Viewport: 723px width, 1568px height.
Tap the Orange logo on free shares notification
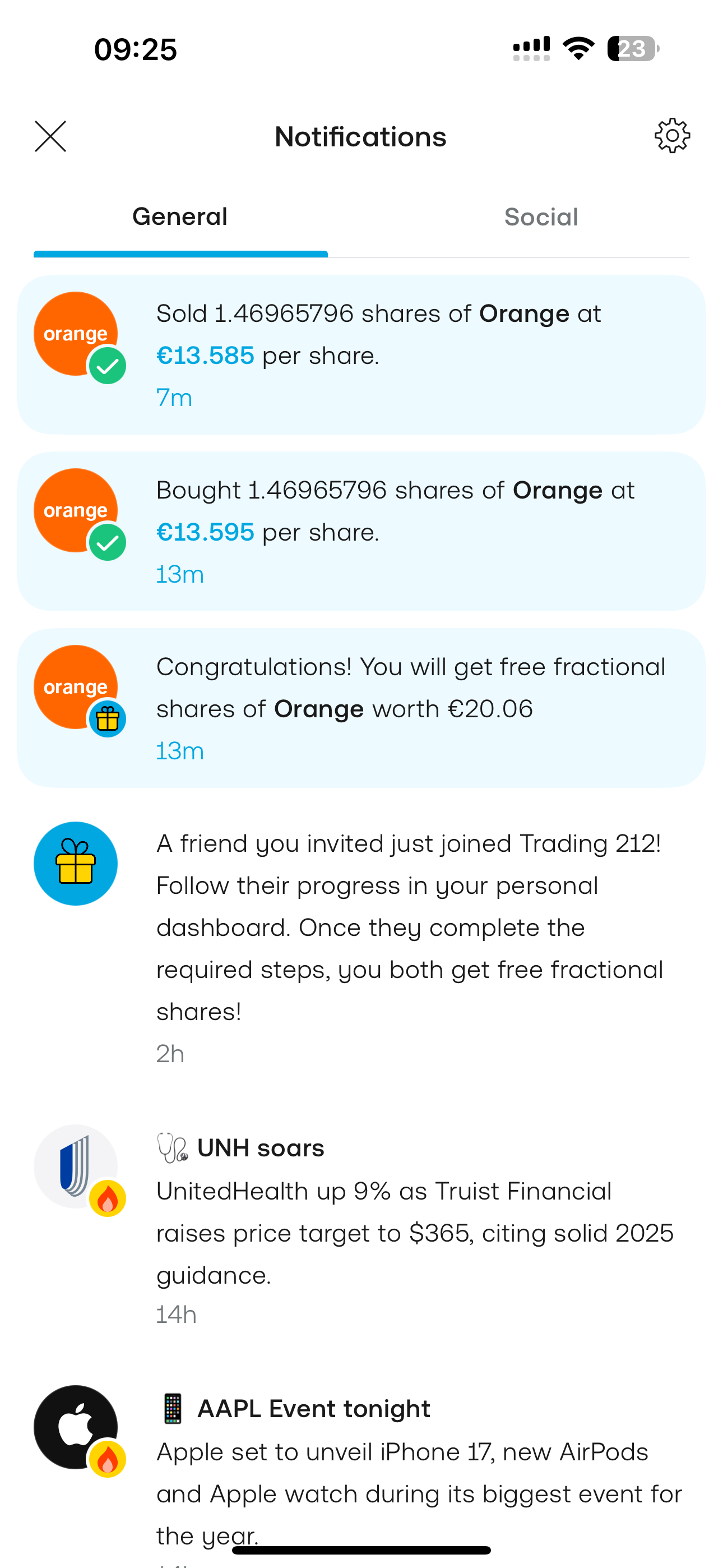click(76, 686)
